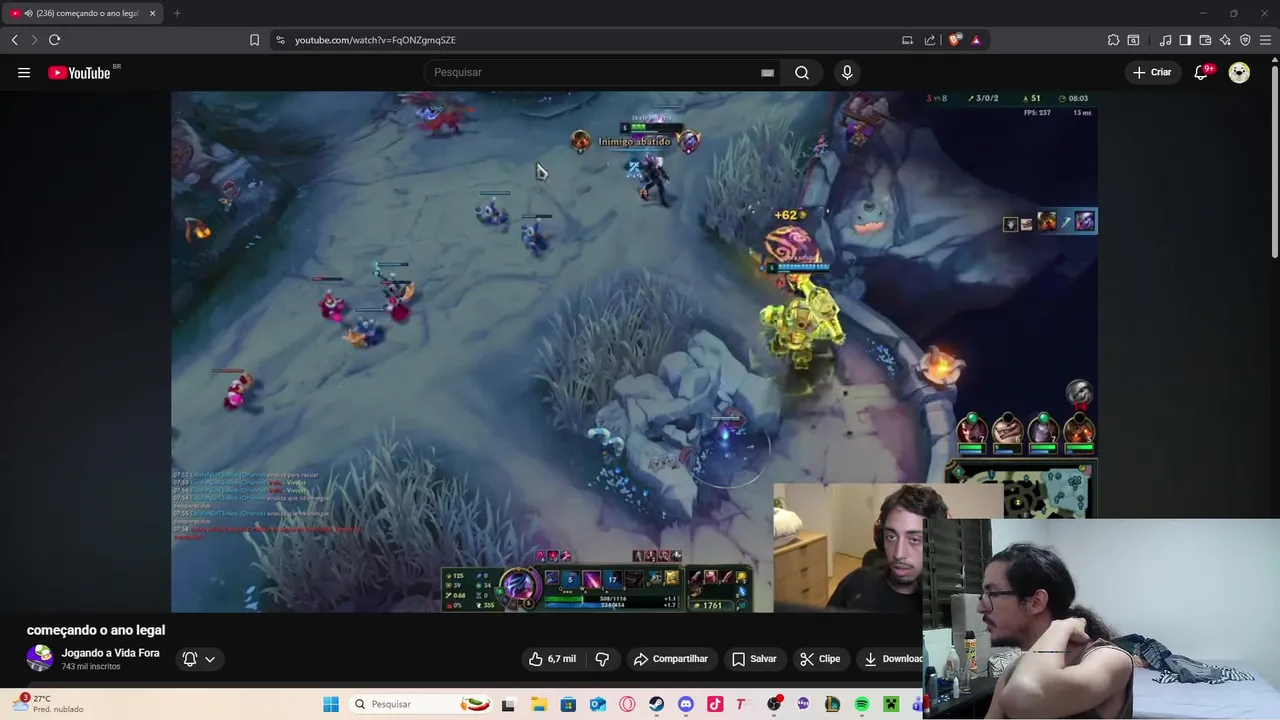This screenshot has height=720, width=1280.
Task: Bookmark this page via bookmark icon
Action: [254, 40]
